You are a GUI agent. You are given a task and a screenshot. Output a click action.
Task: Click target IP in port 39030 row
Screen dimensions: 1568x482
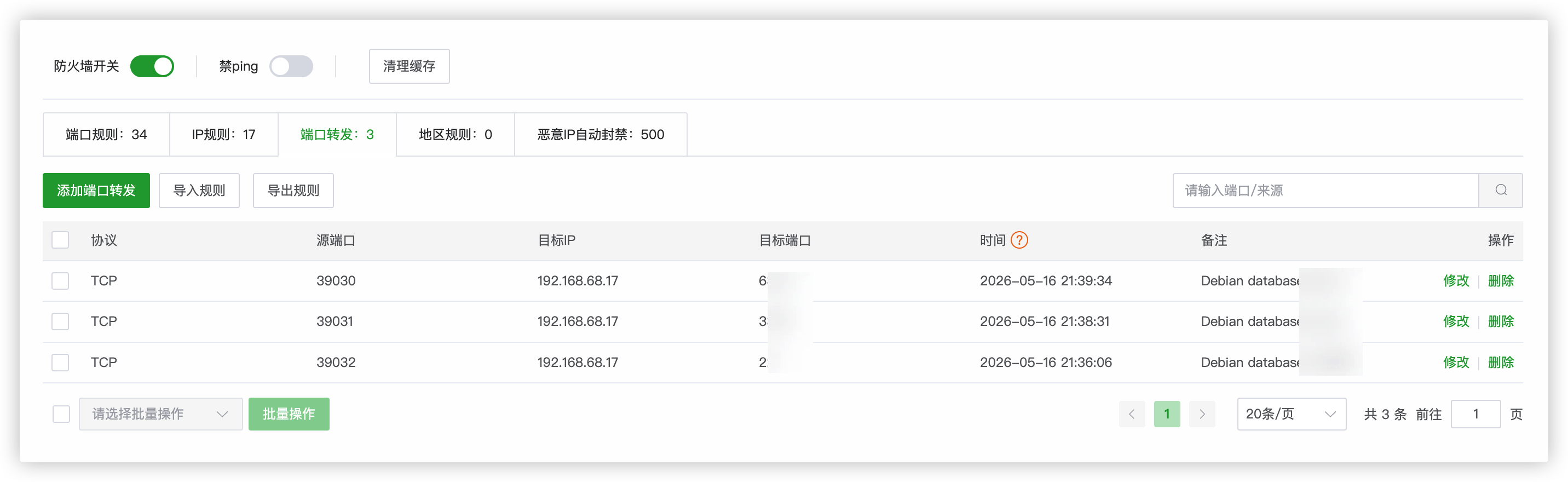point(578,281)
